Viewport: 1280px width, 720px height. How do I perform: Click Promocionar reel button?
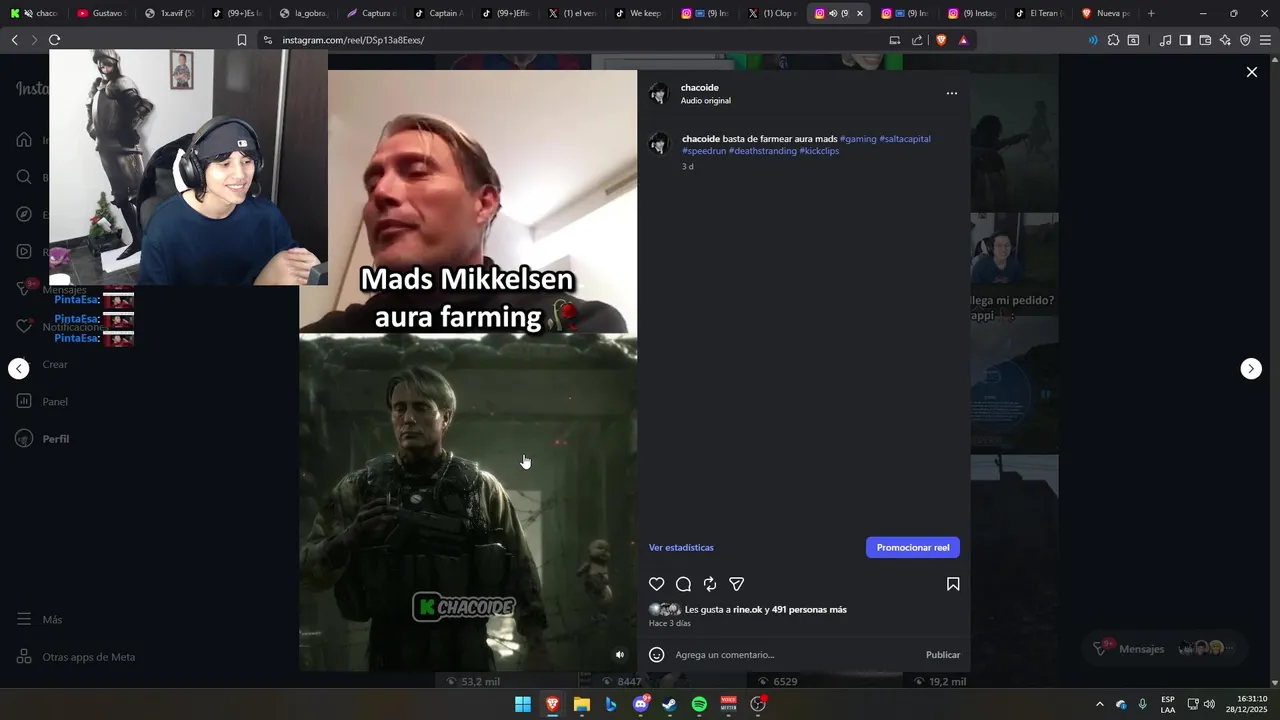pos(913,548)
